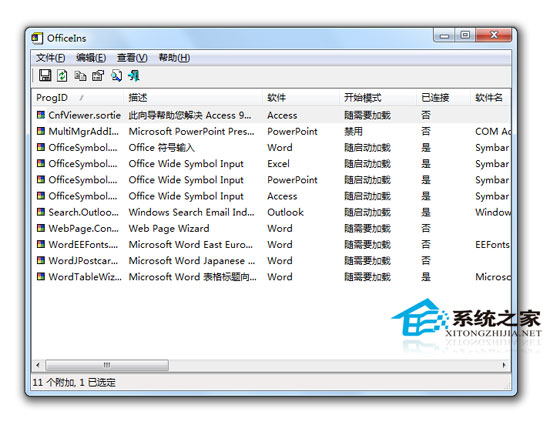Click the OfficeSymbol row icon for Excel
550x425 pixels.
(41, 163)
